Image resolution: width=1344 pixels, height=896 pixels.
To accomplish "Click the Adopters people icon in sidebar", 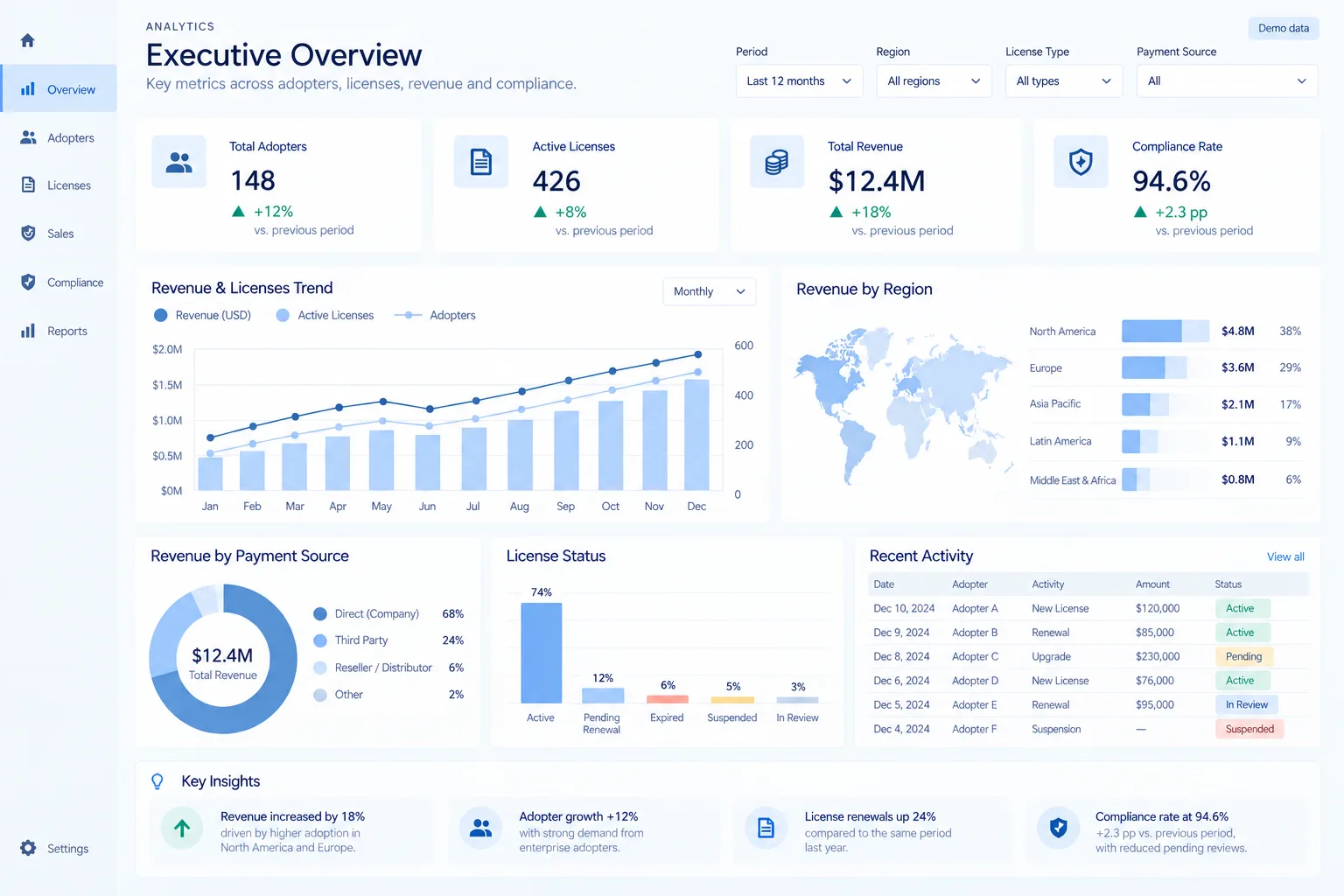I will tap(28, 137).
